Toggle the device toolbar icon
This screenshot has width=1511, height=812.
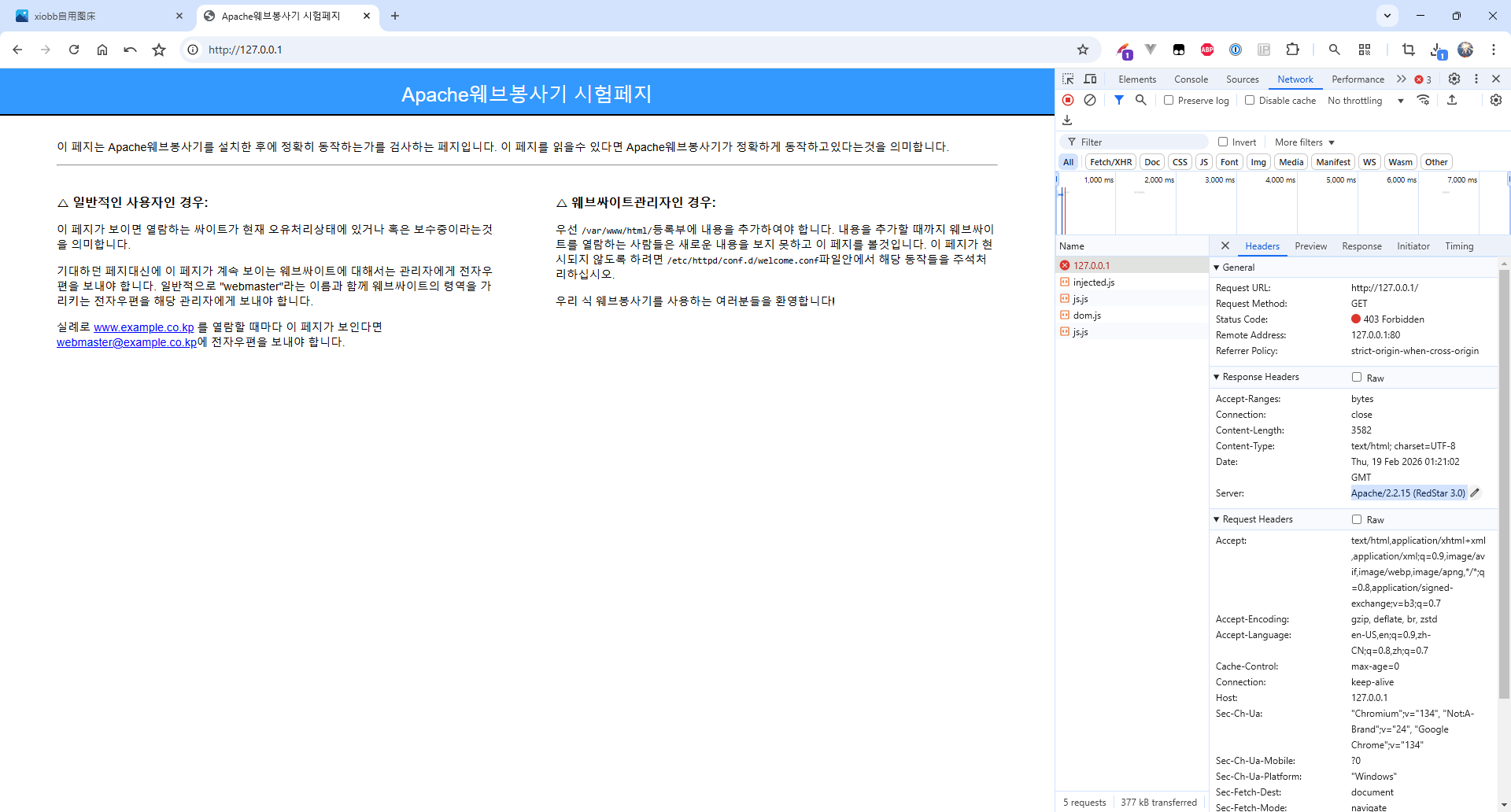(x=1090, y=79)
